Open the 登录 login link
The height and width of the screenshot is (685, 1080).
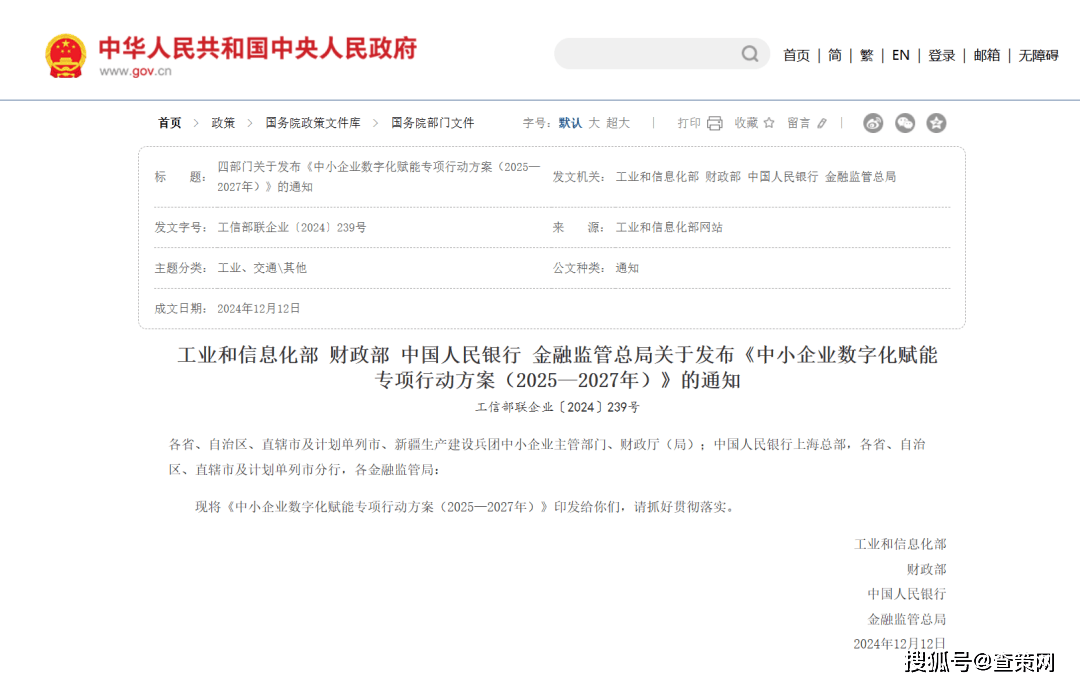click(942, 55)
